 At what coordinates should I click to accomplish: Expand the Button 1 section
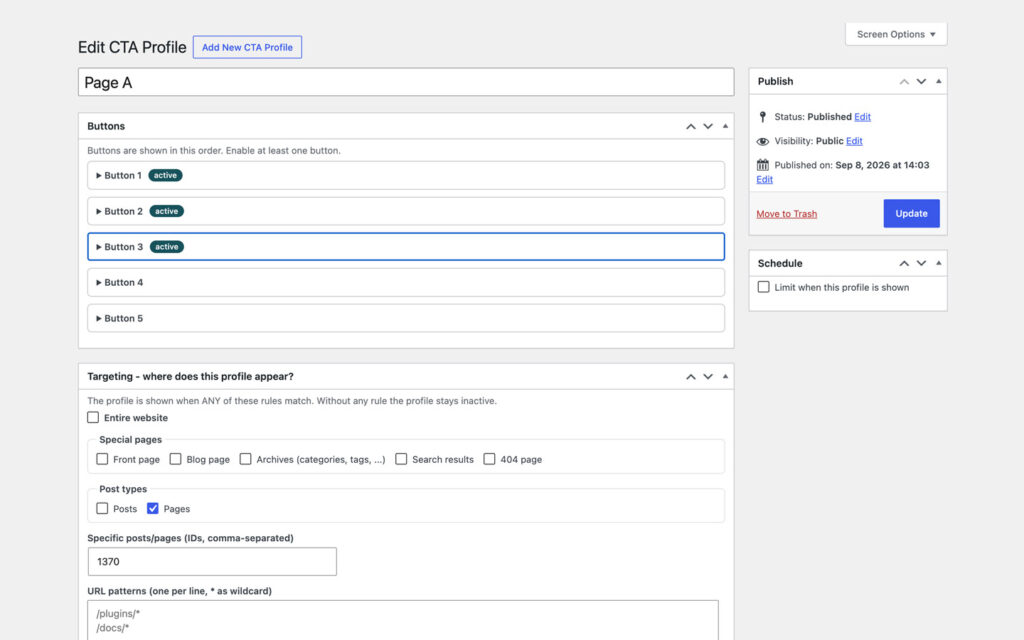coord(406,175)
